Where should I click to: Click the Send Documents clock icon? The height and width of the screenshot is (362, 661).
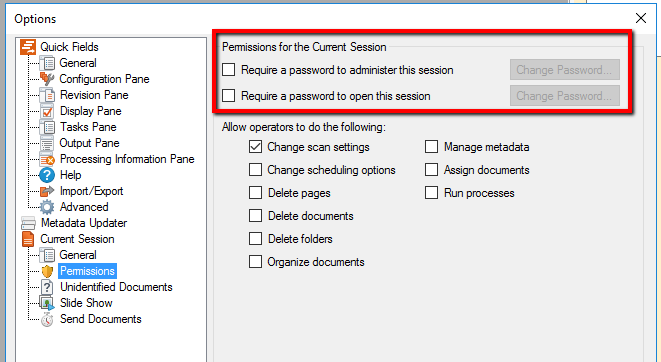47,319
